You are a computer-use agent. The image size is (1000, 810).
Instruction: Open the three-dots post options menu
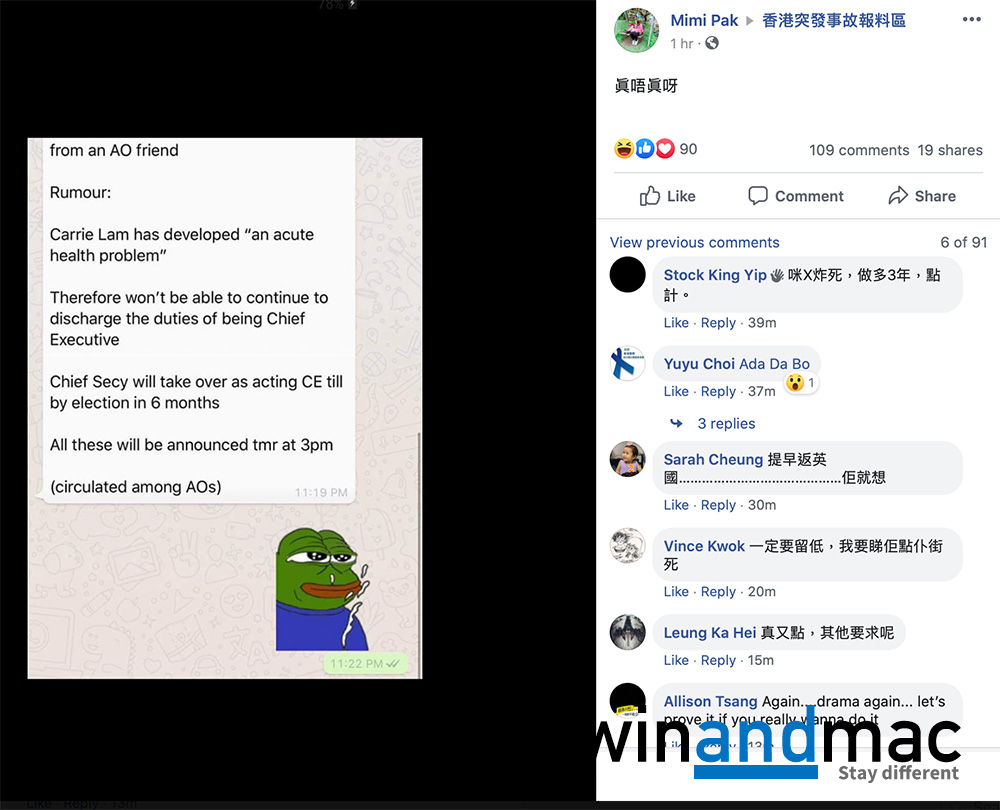pyautogui.click(x=971, y=19)
